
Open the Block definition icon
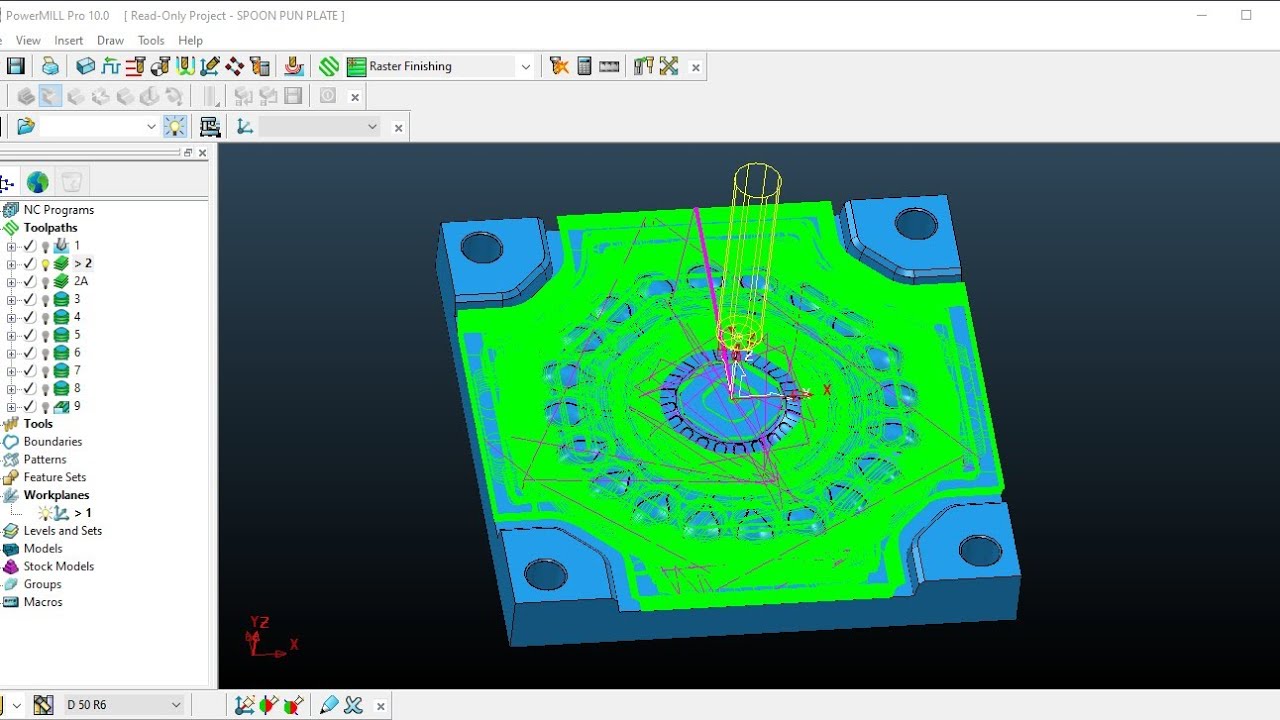pos(86,66)
